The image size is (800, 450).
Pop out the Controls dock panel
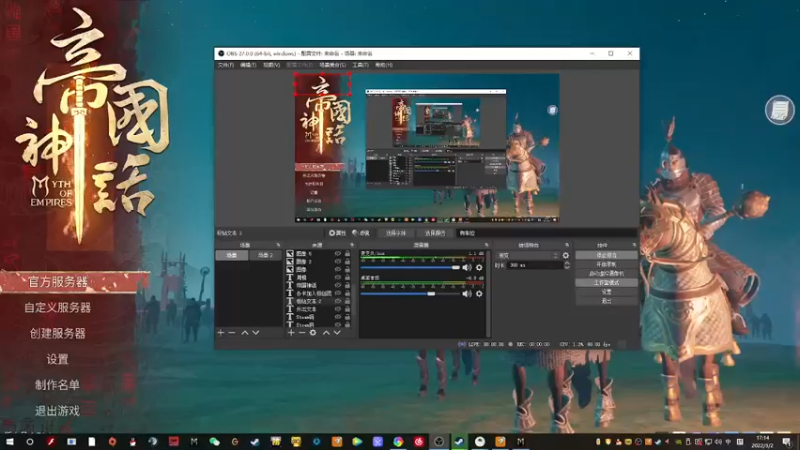coord(634,245)
